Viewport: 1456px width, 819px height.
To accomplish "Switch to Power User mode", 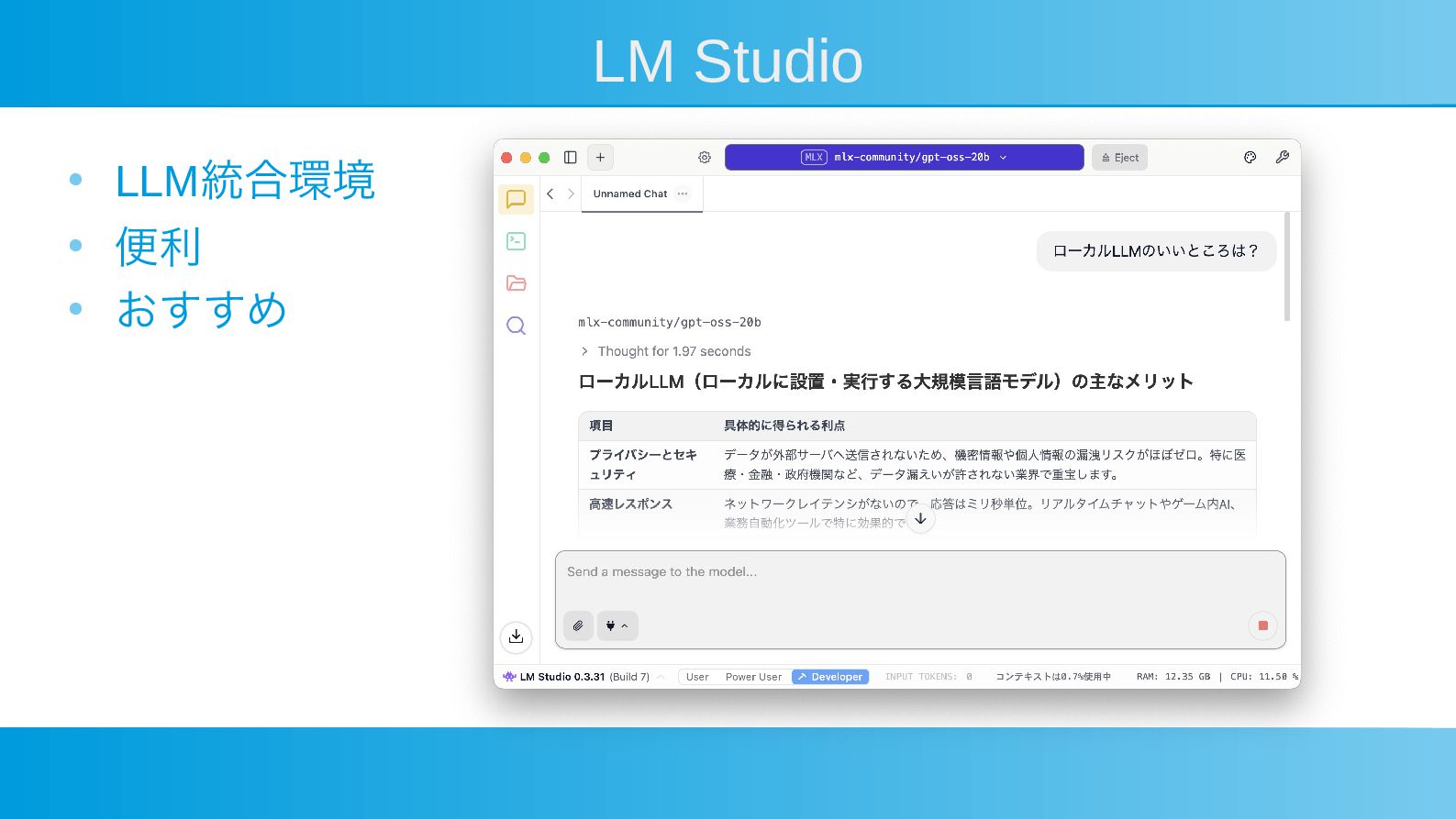I will [753, 677].
